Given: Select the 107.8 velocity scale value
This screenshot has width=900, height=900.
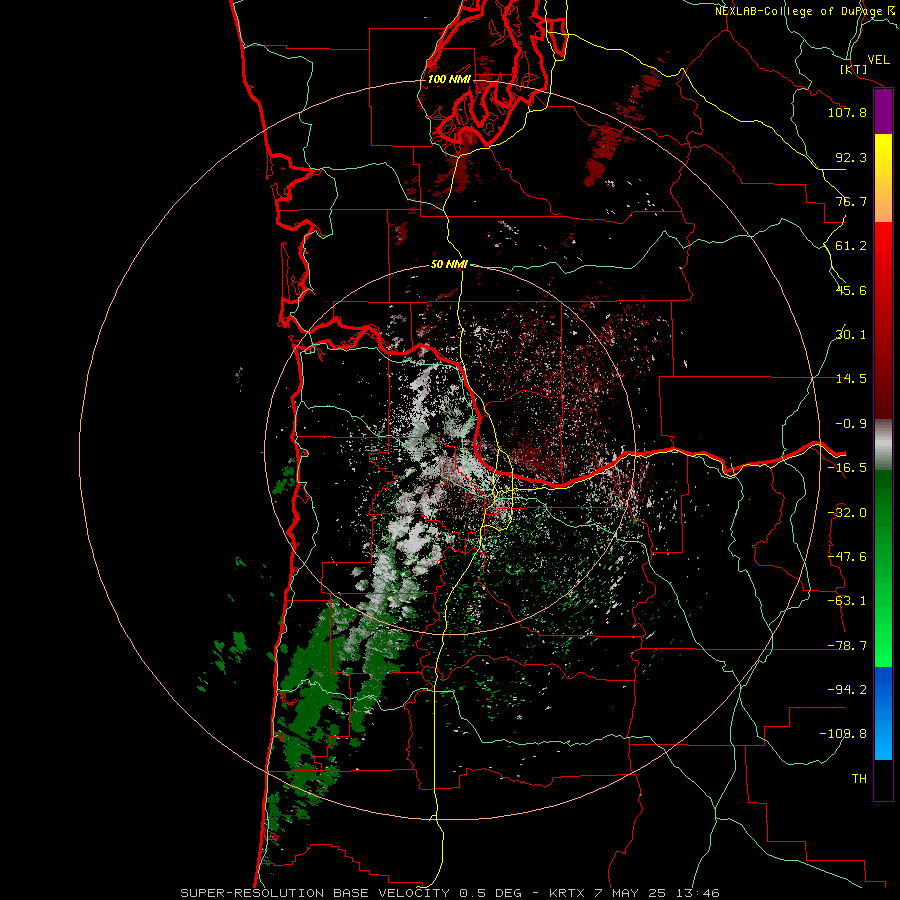Looking at the screenshot, I should 847,112.
